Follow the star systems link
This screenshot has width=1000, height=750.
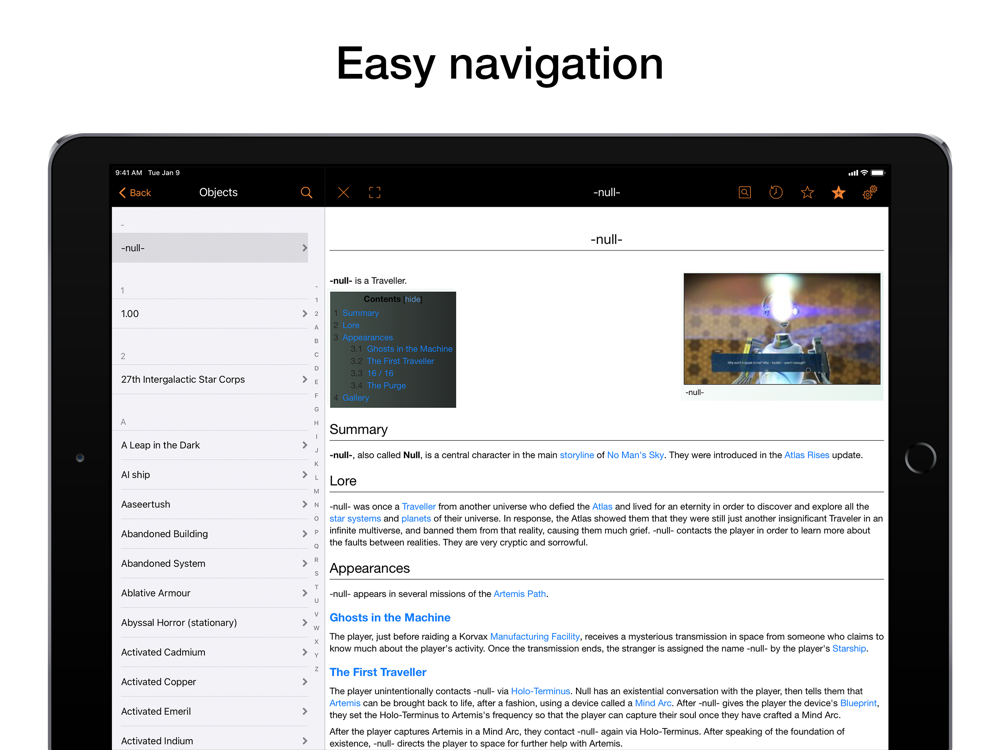355,518
